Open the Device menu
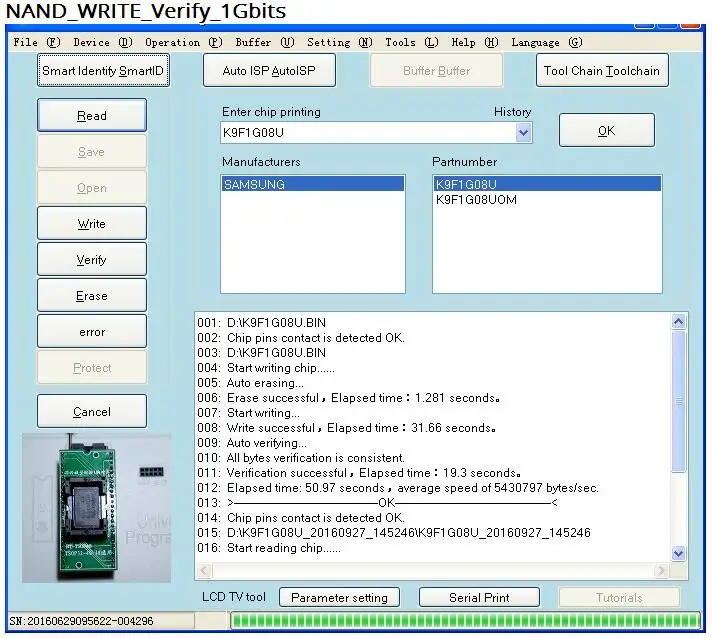 103,42
